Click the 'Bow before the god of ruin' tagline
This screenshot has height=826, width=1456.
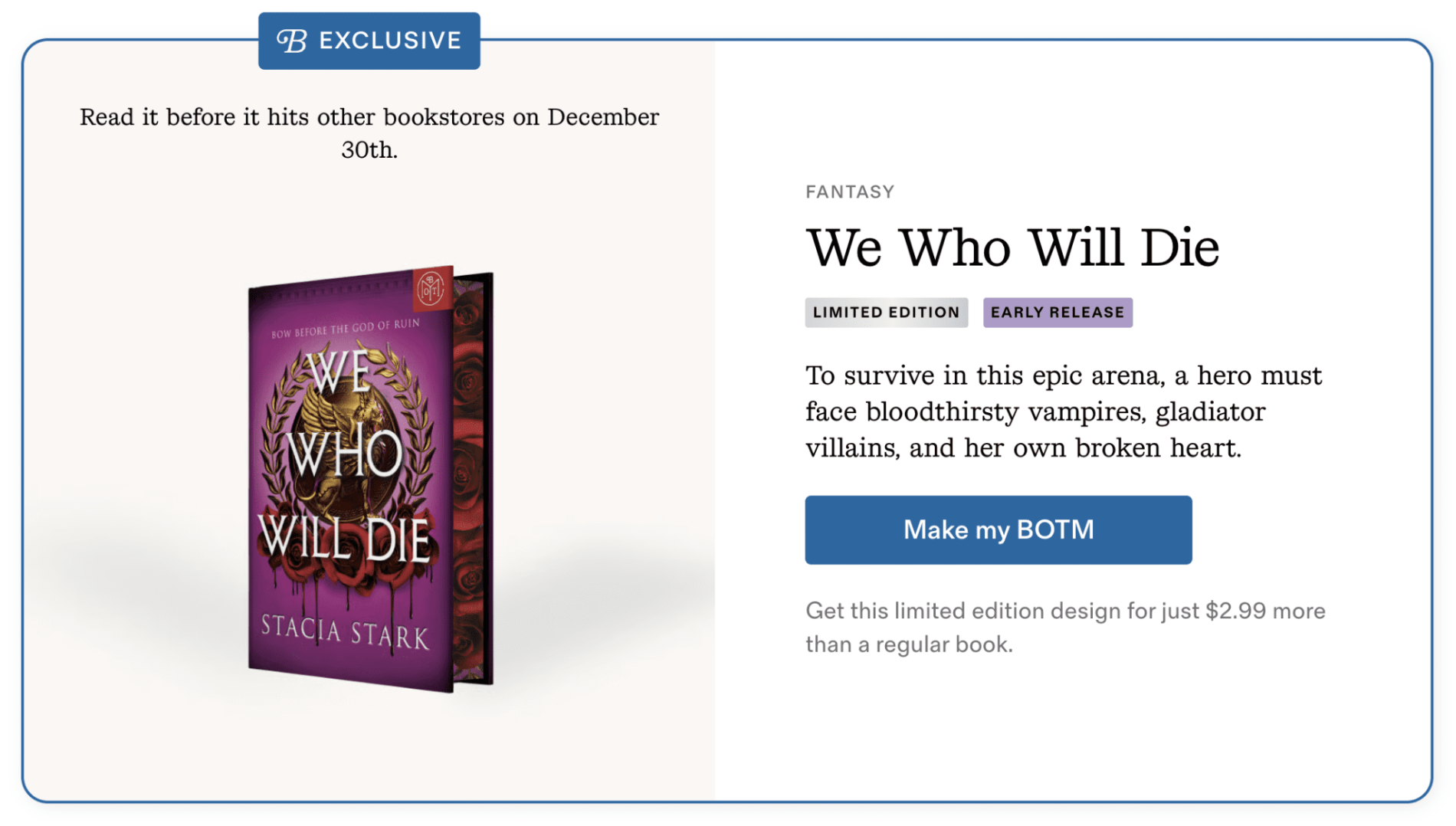[346, 328]
